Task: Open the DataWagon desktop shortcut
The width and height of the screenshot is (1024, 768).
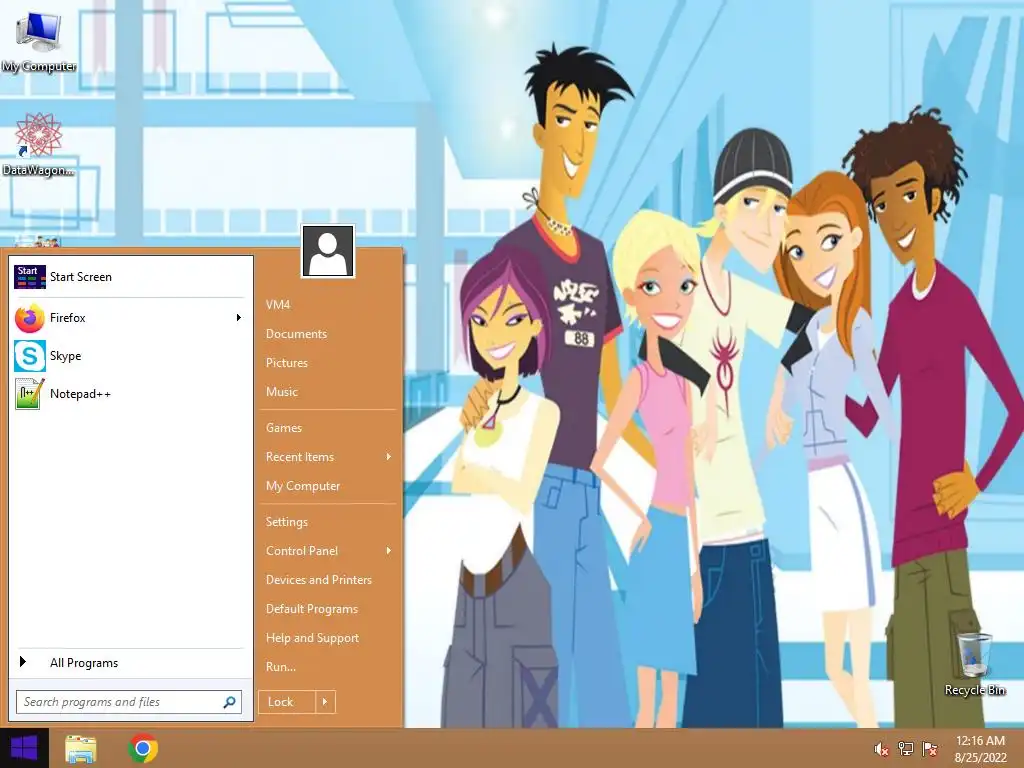Action: coord(39,145)
